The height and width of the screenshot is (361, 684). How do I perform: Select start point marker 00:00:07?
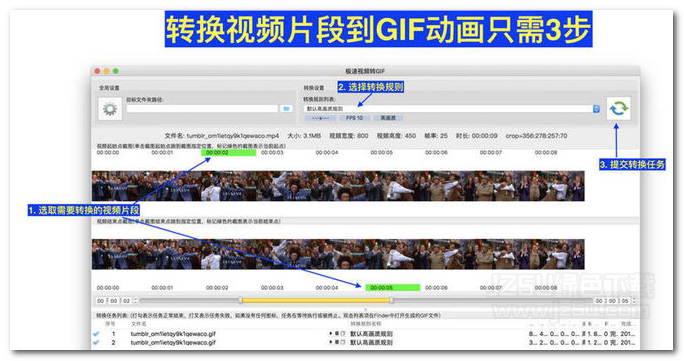coord(491,153)
